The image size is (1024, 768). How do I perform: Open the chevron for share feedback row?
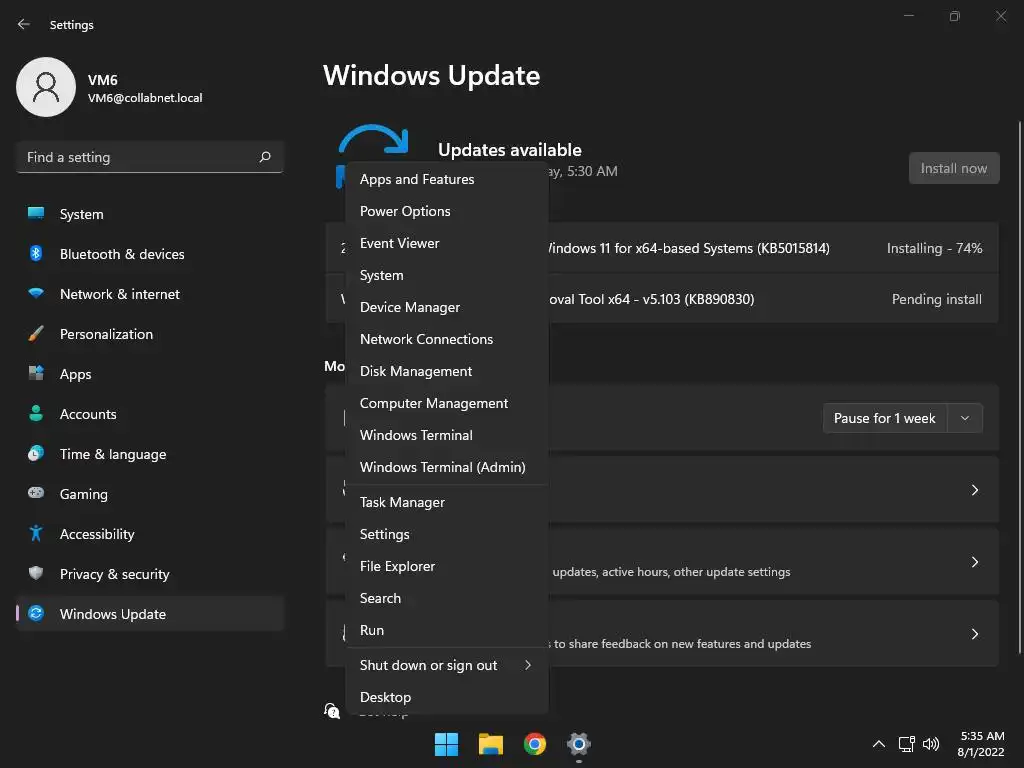pyautogui.click(x=974, y=634)
